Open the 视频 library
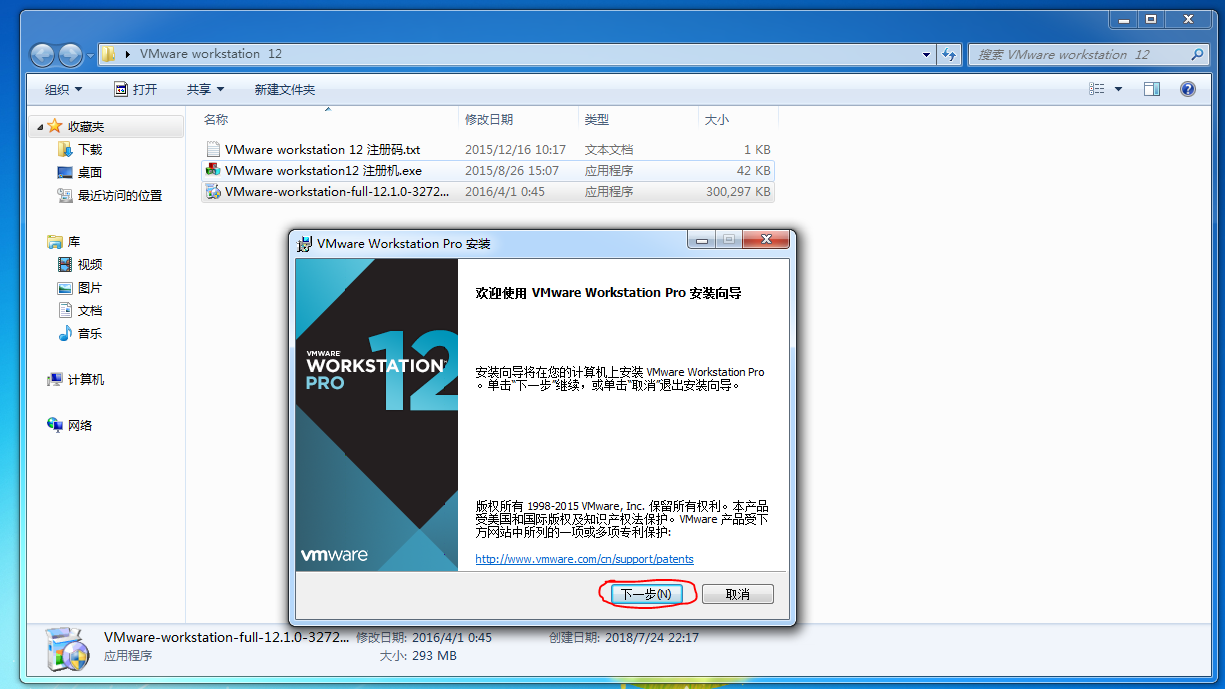Image resolution: width=1225 pixels, height=689 pixels. click(x=90, y=265)
